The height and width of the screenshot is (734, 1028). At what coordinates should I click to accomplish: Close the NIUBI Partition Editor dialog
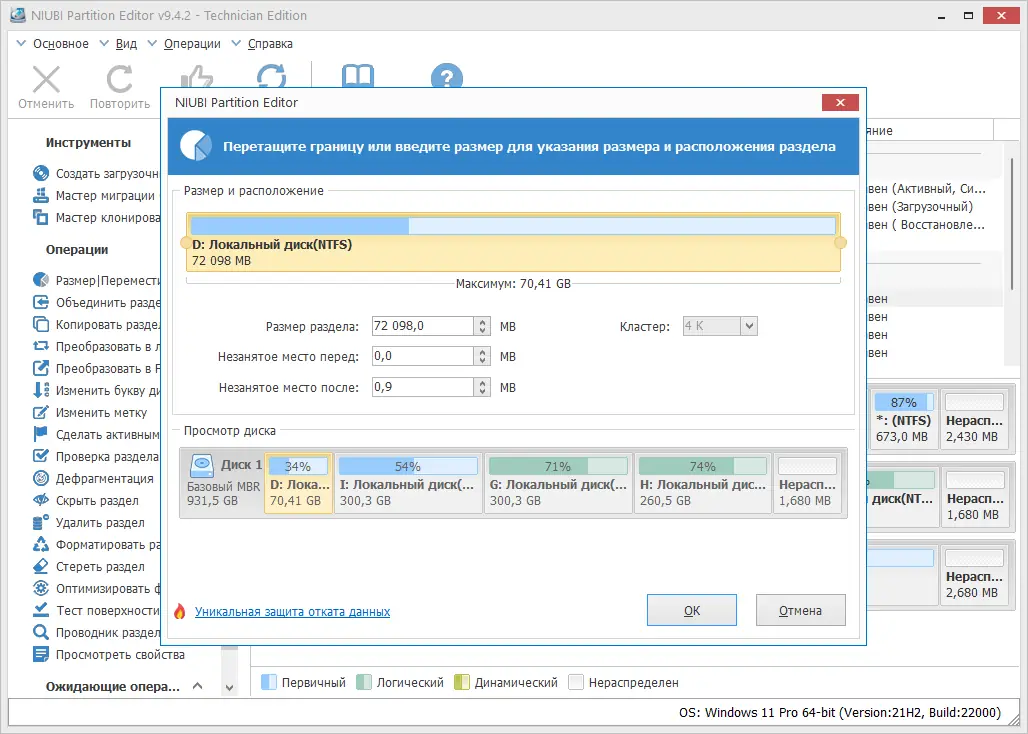pyautogui.click(x=840, y=102)
